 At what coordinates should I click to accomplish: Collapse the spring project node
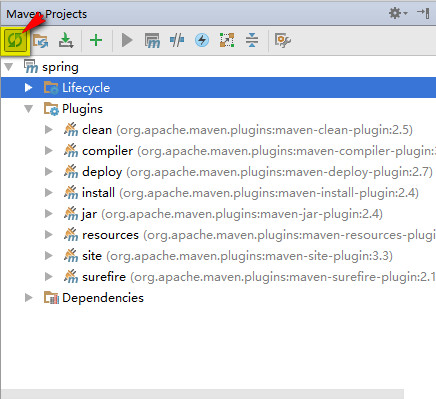[x=9, y=67]
